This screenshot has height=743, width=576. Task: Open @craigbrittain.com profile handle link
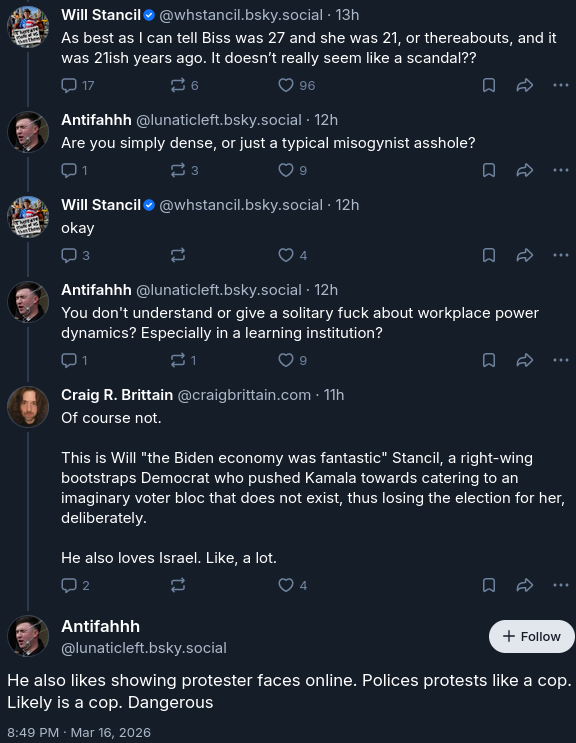click(x=244, y=395)
